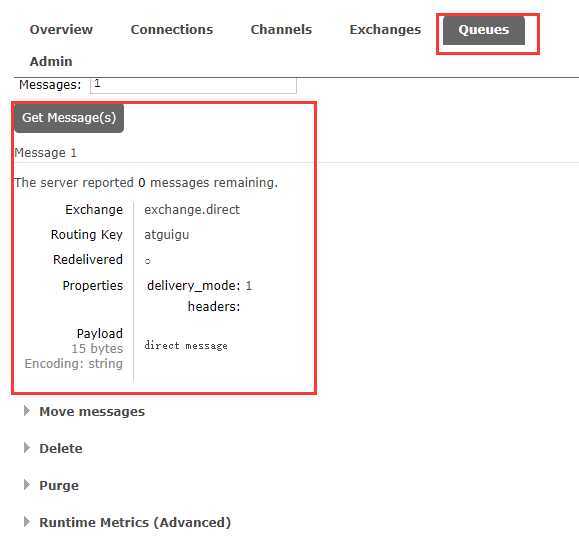The height and width of the screenshot is (541, 579).
Task: Click the delivery_mode: 1 property
Action: [x=199, y=286]
